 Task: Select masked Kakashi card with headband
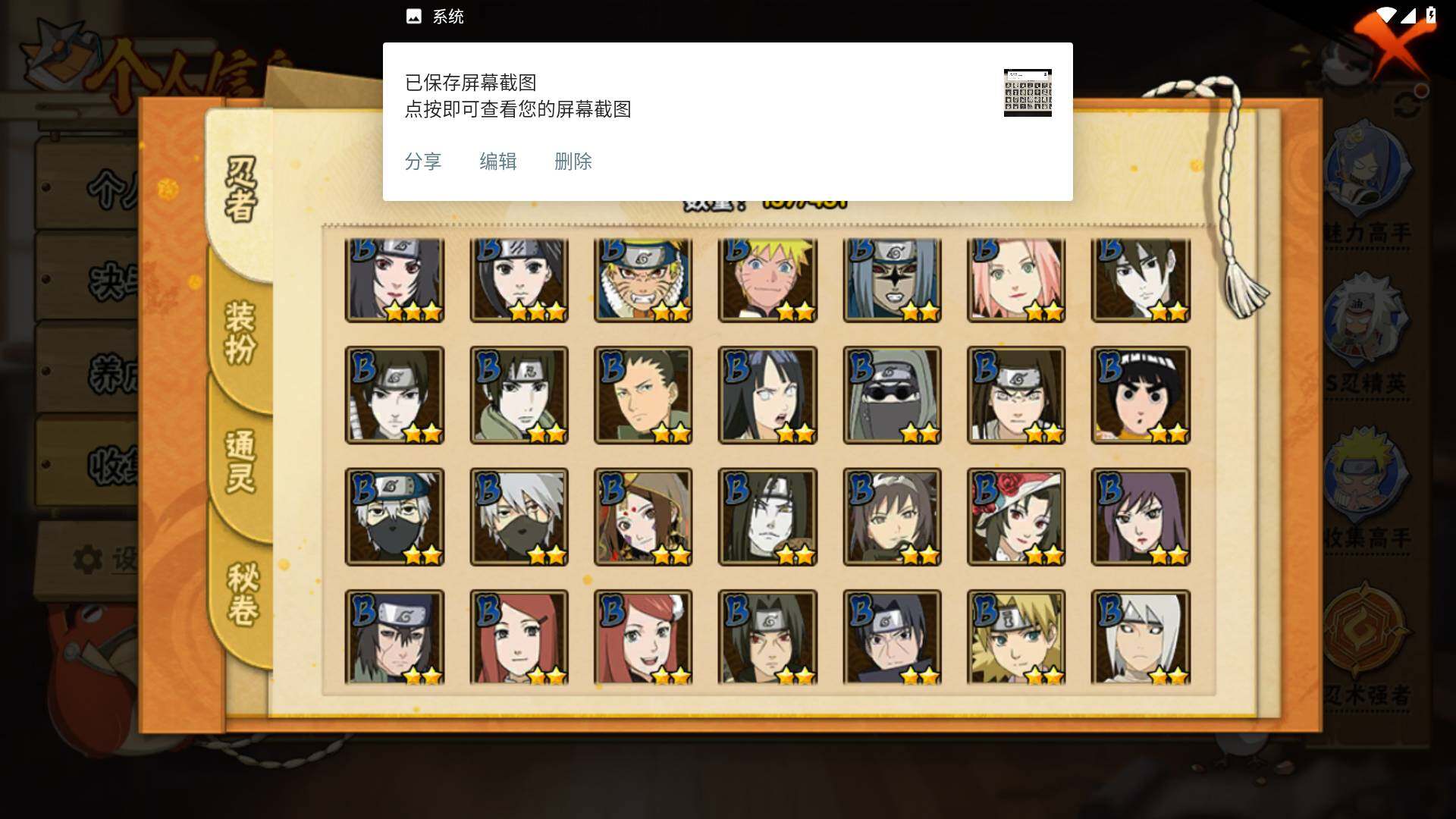coord(394,517)
